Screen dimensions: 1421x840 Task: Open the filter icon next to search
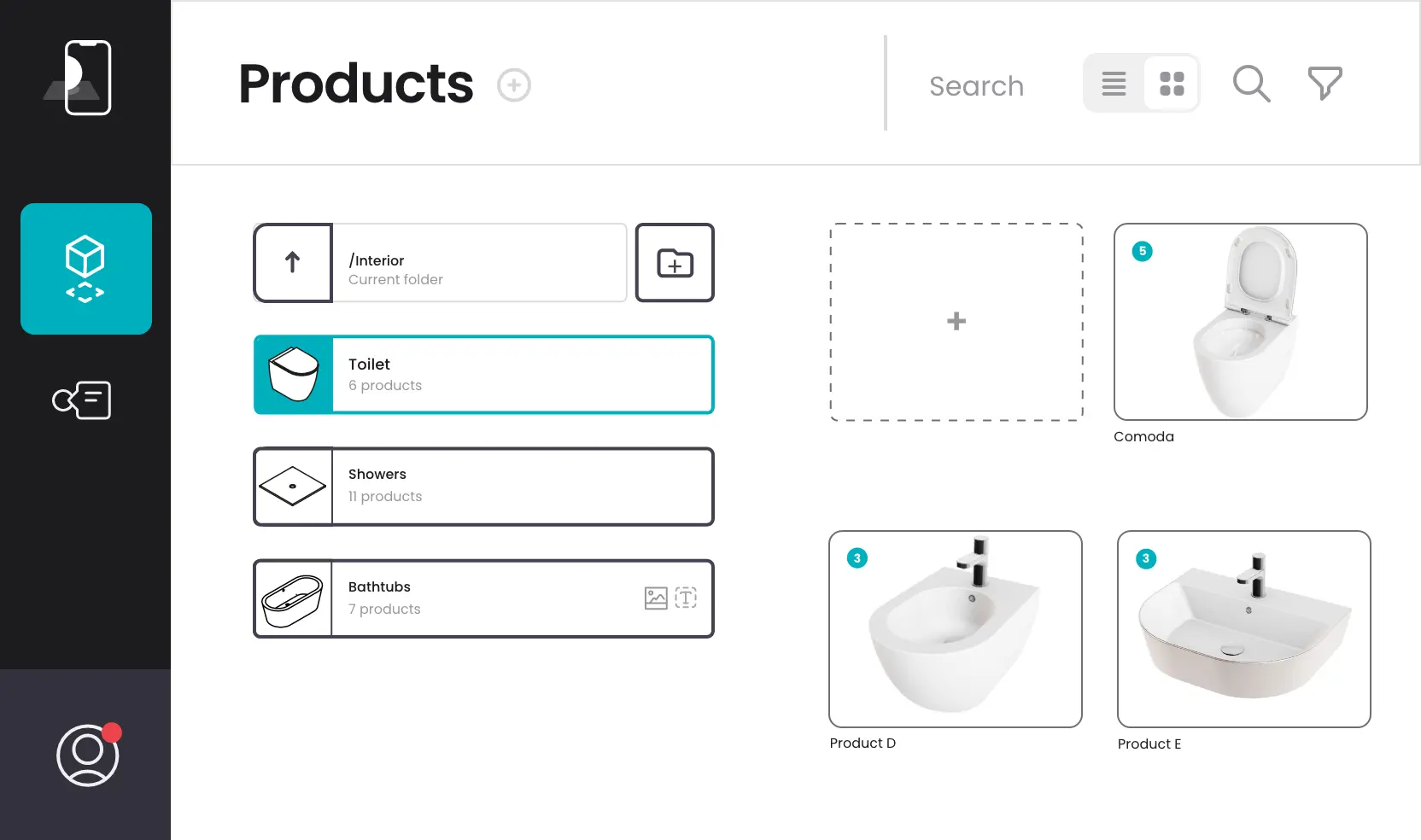point(1325,83)
